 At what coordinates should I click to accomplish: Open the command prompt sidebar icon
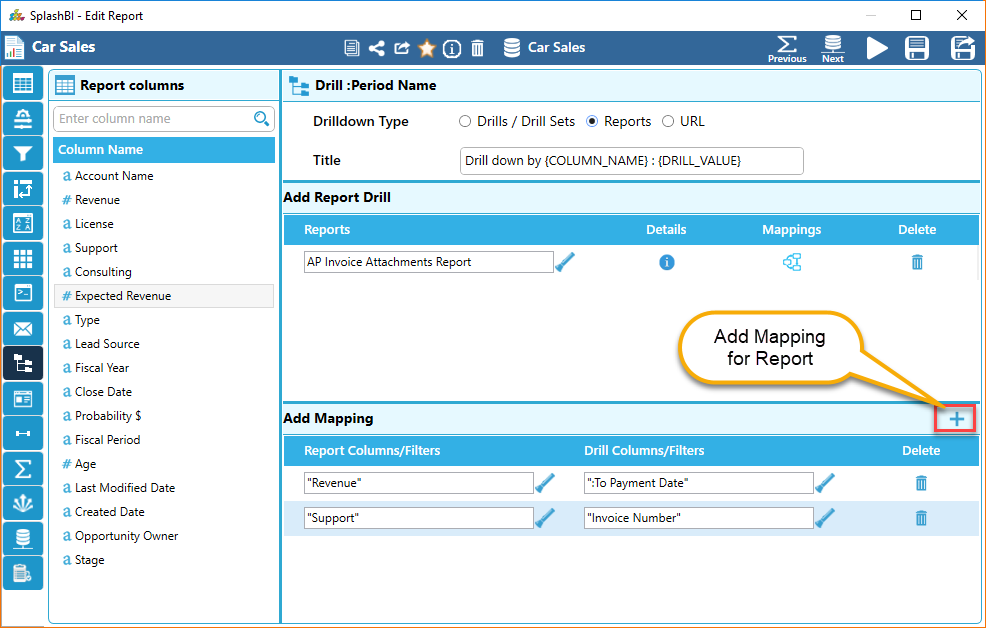tap(23, 293)
